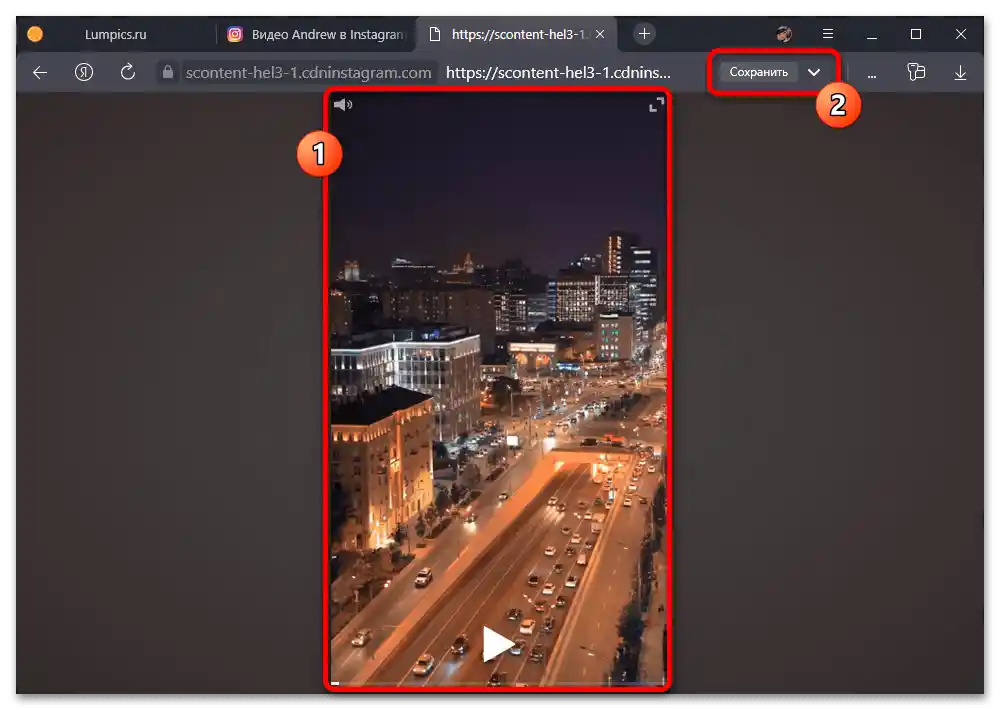This screenshot has height=710, width=1000.
Task: Click the Сохранить button
Action: pos(758,72)
